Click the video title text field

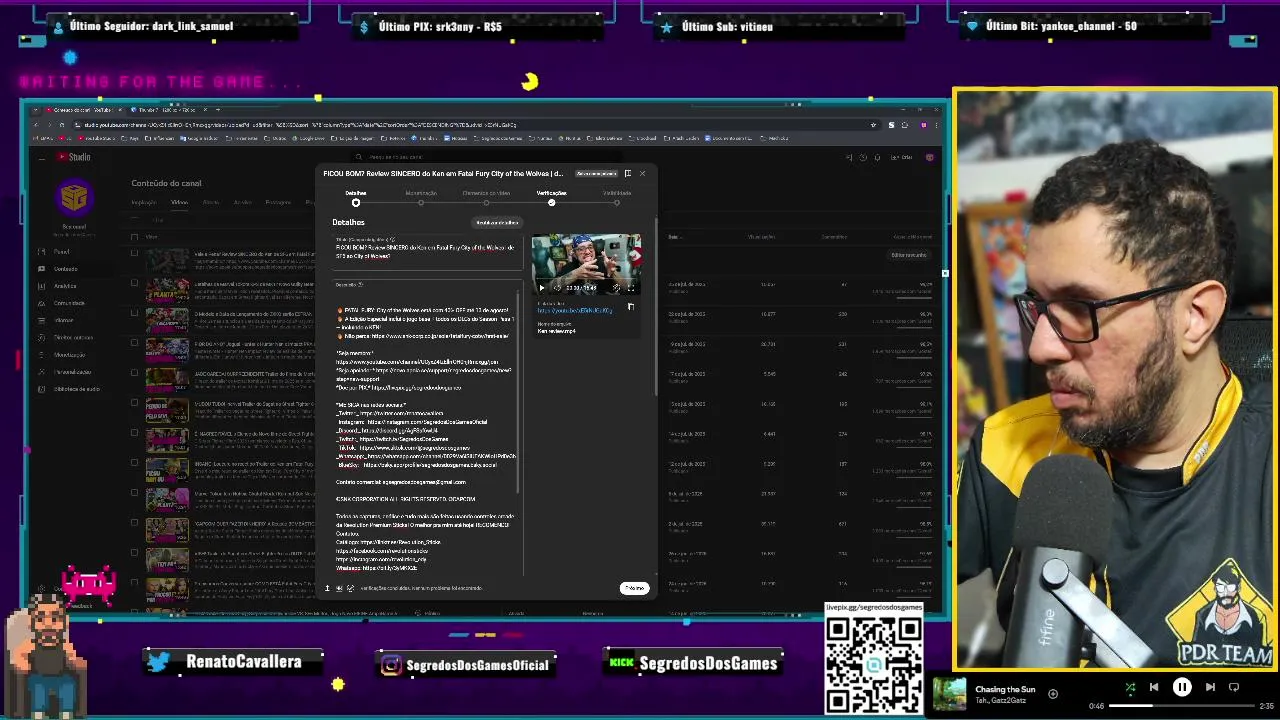[x=426, y=250]
